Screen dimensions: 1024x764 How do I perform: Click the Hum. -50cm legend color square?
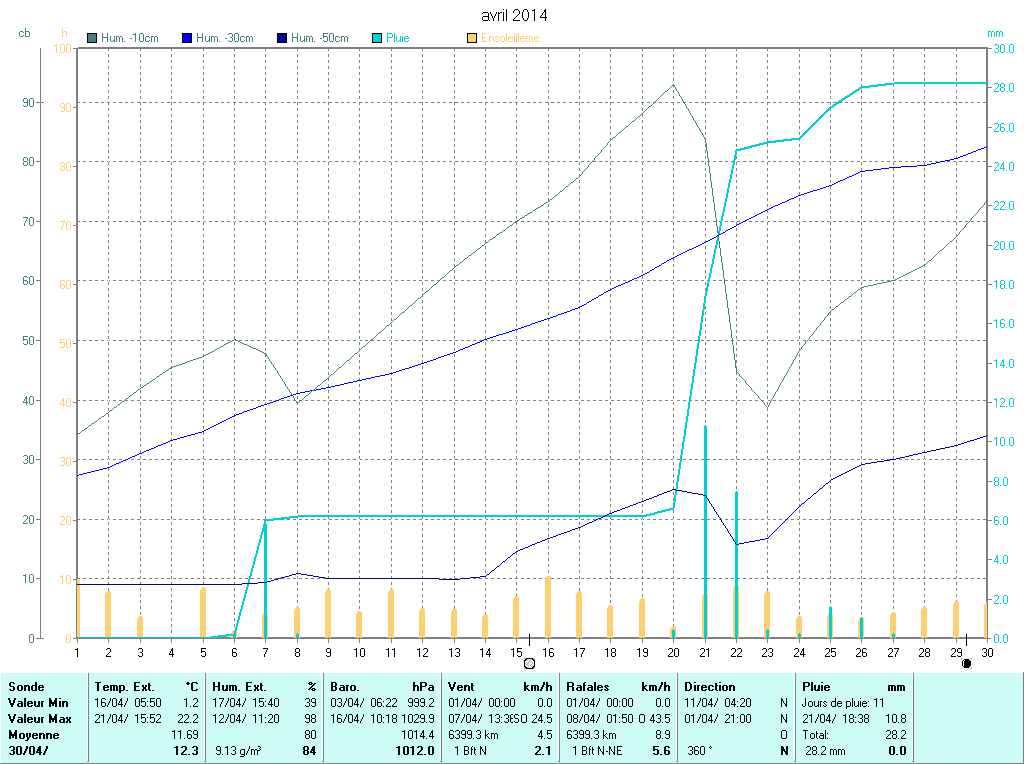coord(282,38)
